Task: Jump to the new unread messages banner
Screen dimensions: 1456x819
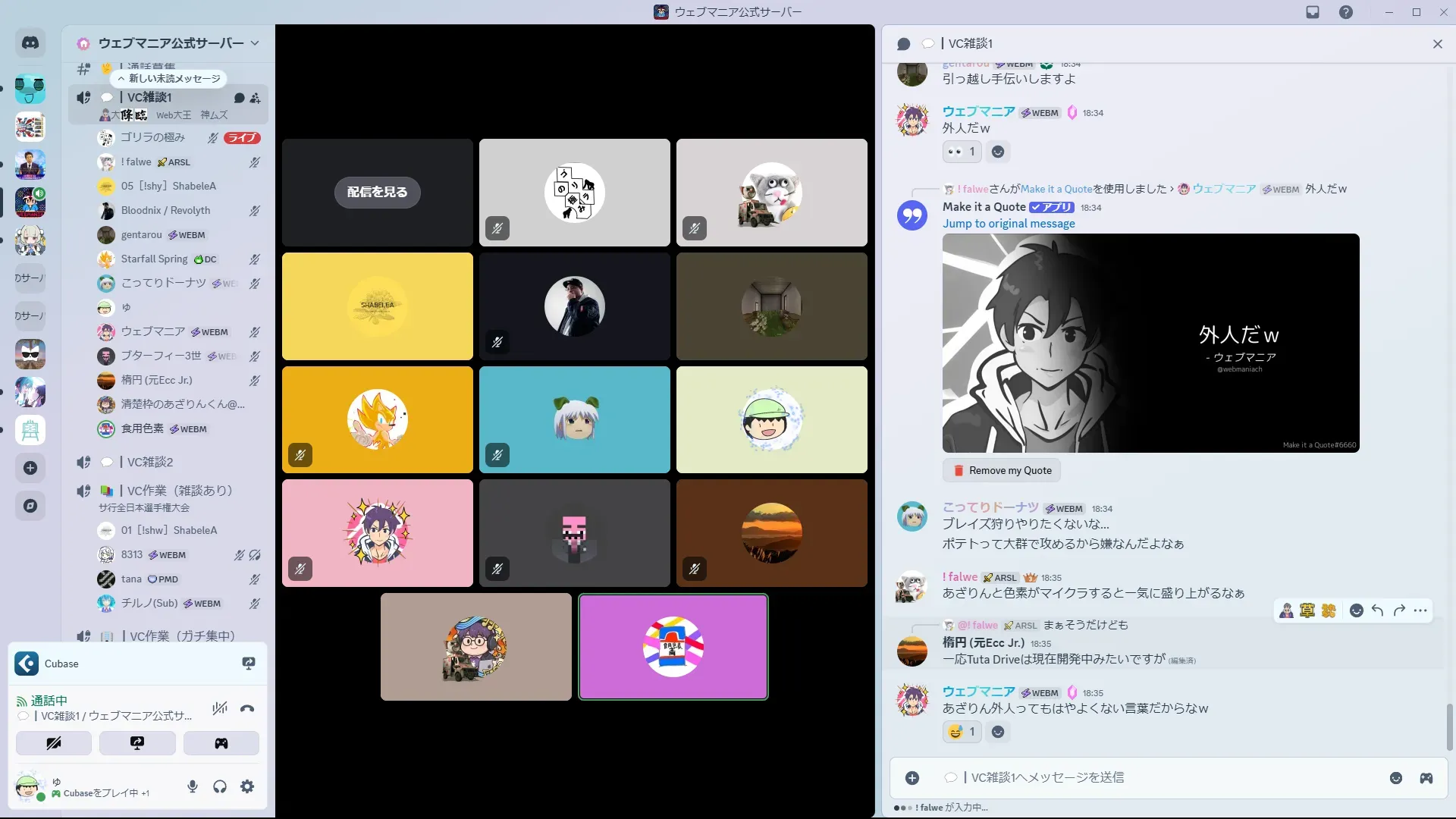Action: pyautogui.click(x=168, y=79)
